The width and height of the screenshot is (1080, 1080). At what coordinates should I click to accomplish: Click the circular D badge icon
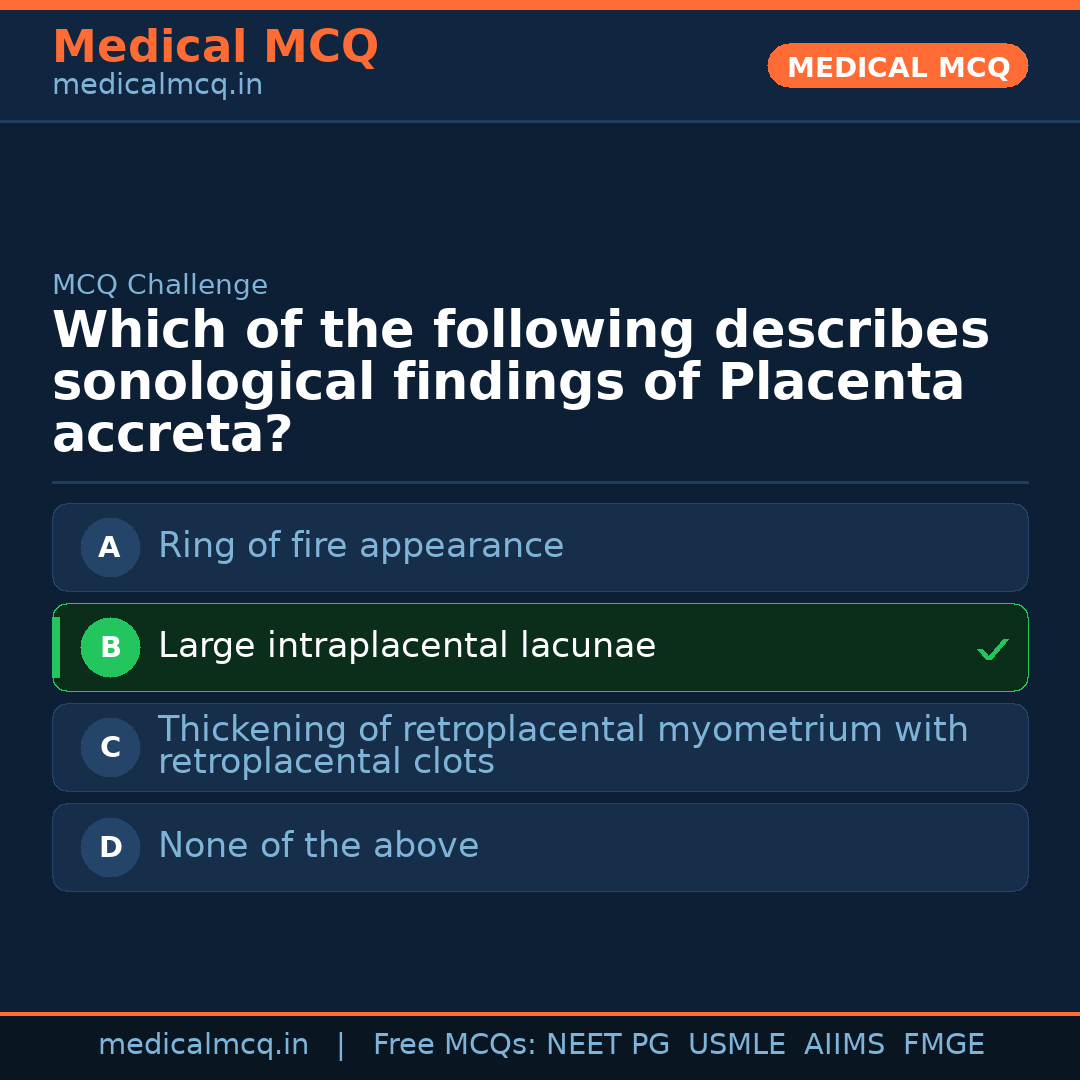(110, 847)
